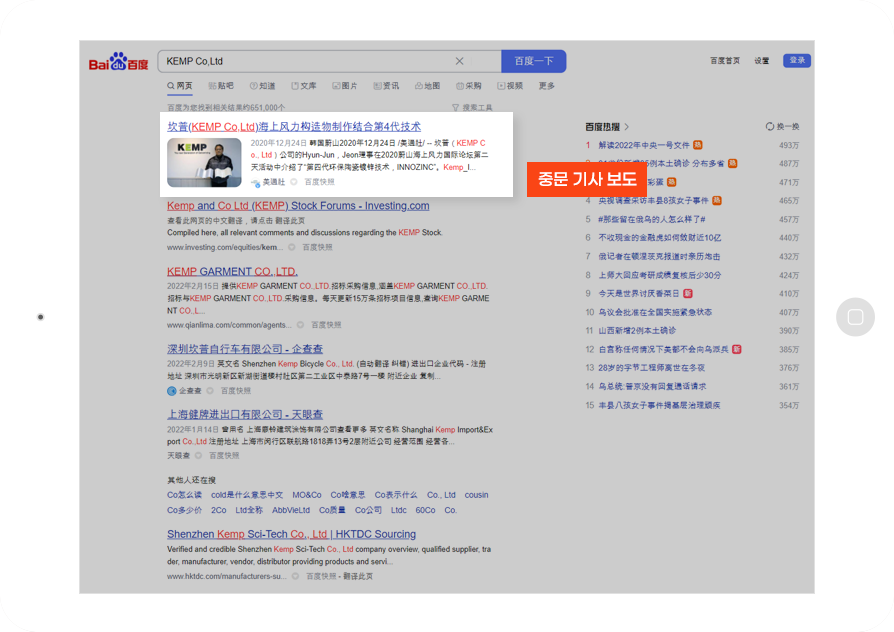Open hot search '今天是世界讨厌香菜日'
Viewport: 894px width, 632px height.
coord(639,294)
